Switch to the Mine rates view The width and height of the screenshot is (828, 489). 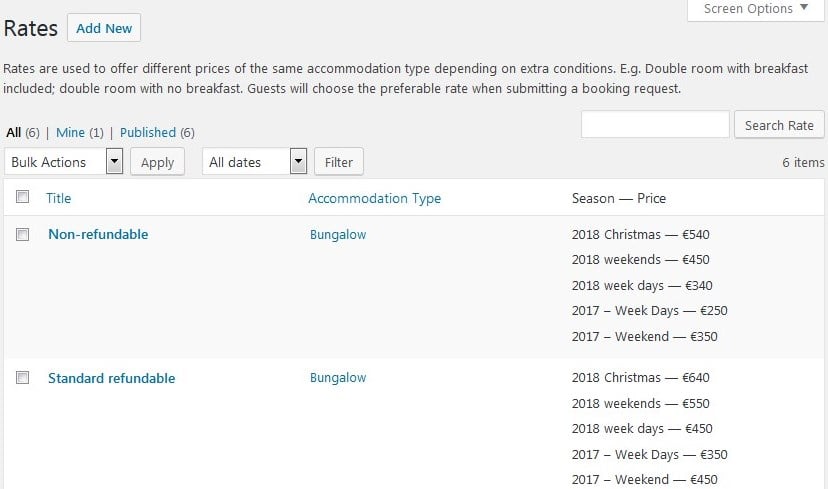click(x=70, y=132)
